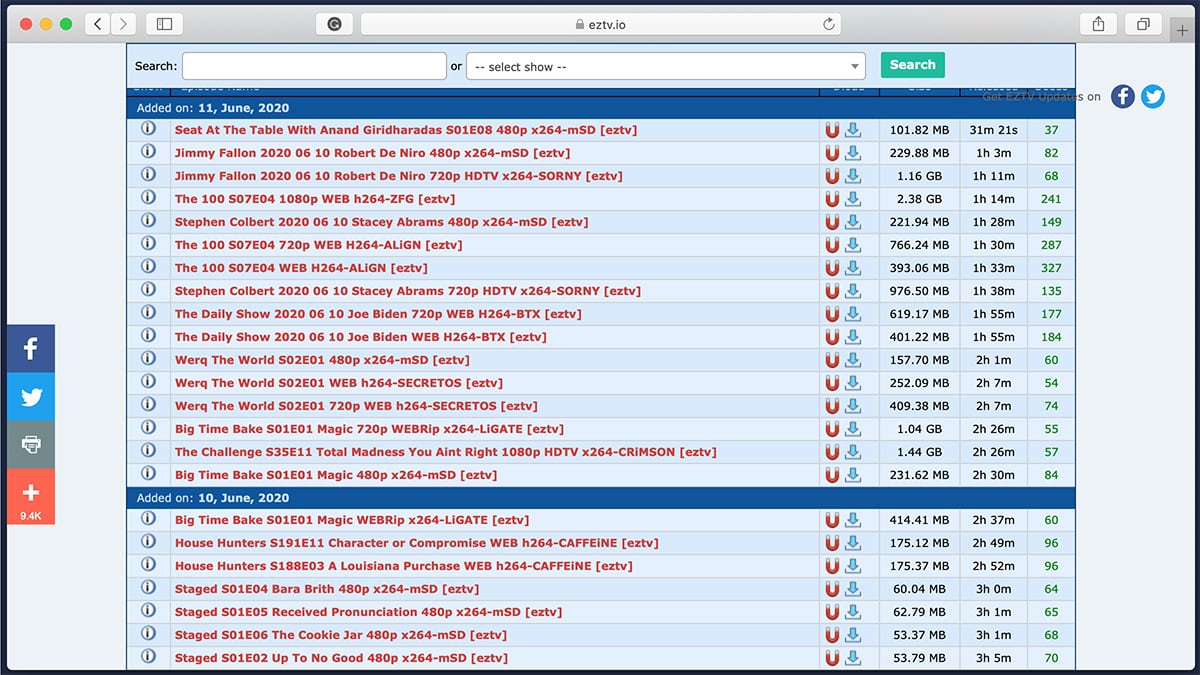Open The 100 S07E04 WEB H264-ALiGN link
The image size is (1200, 675).
click(301, 268)
